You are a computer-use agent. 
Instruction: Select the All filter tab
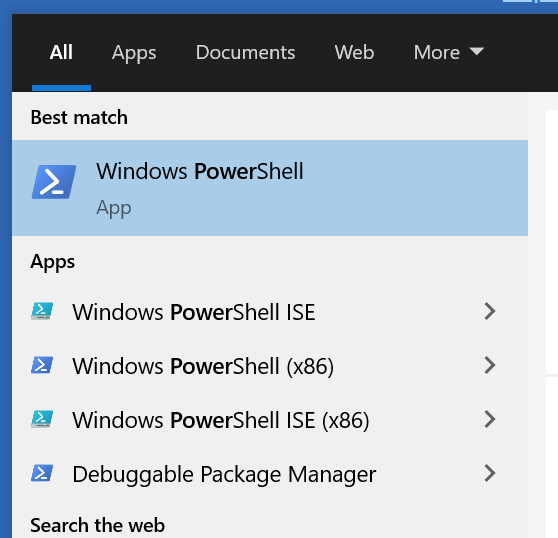[x=61, y=53]
